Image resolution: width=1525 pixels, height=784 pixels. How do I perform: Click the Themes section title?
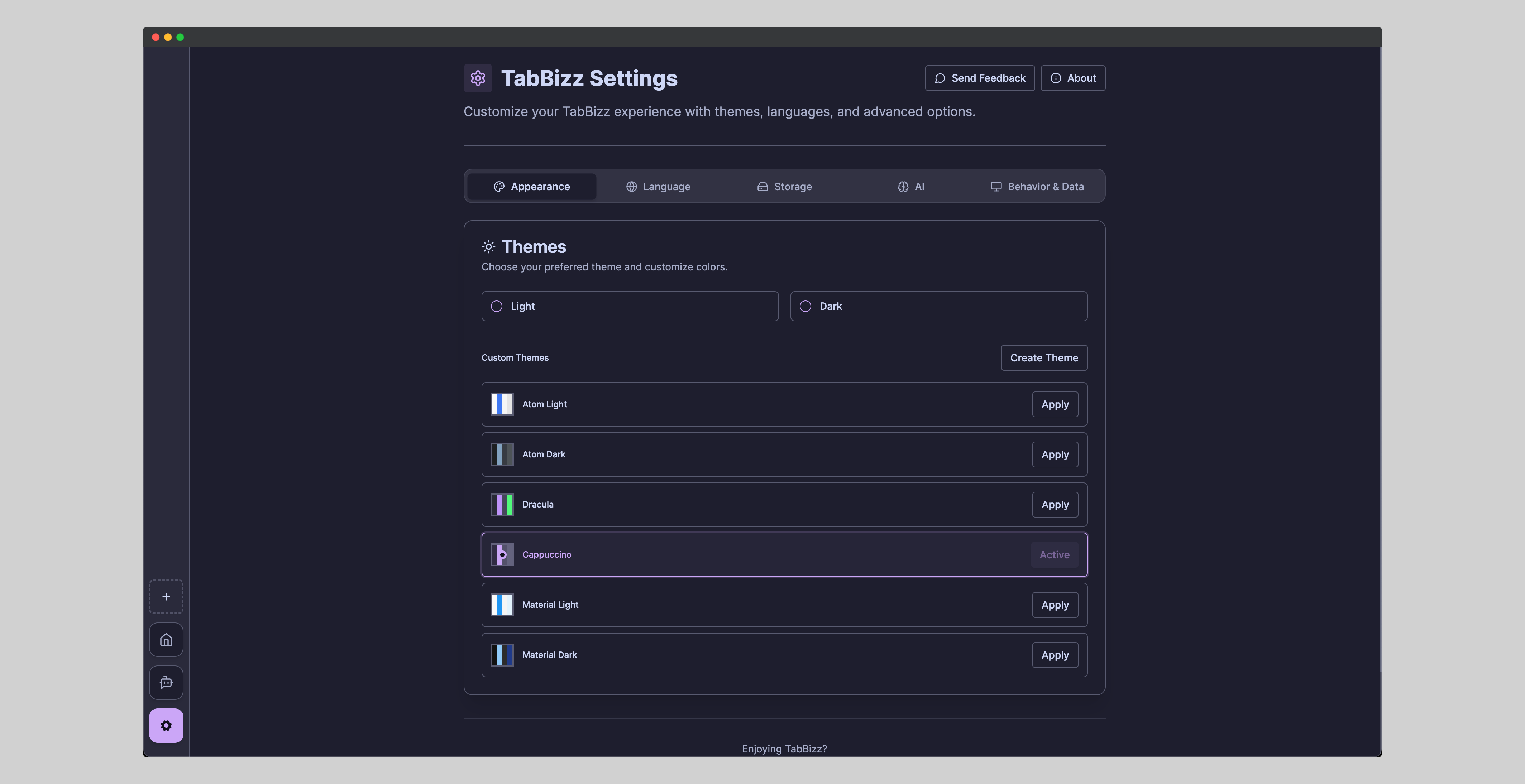tap(534, 247)
